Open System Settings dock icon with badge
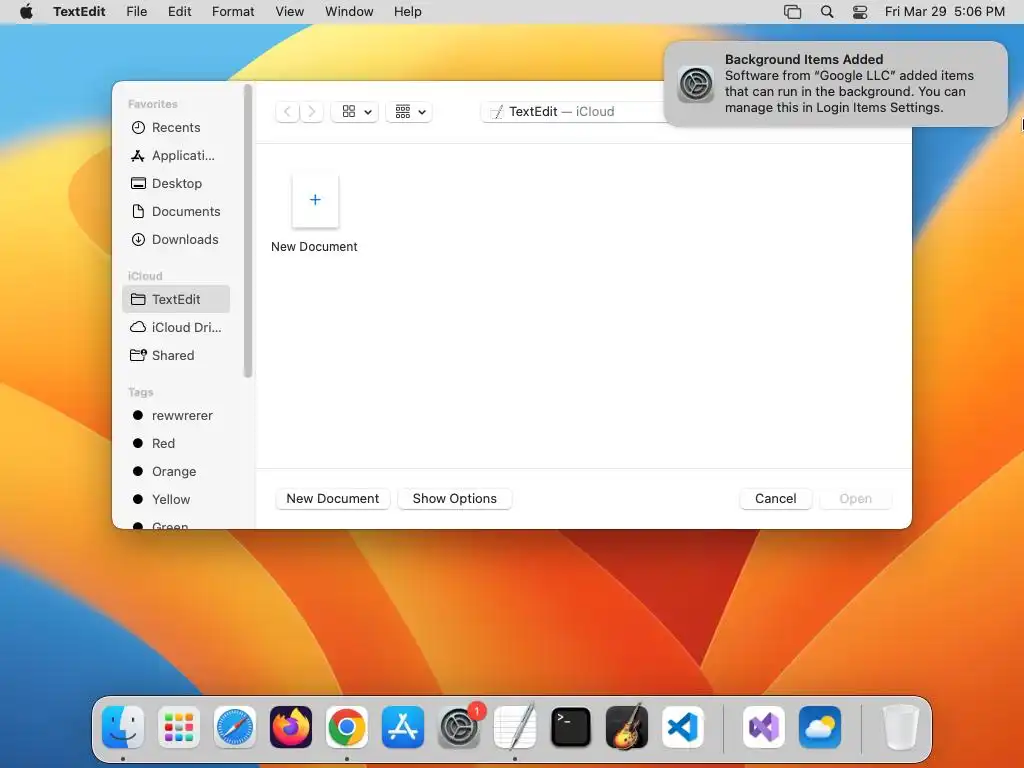This screenshot has height=768, width=1024. [459, 727]
